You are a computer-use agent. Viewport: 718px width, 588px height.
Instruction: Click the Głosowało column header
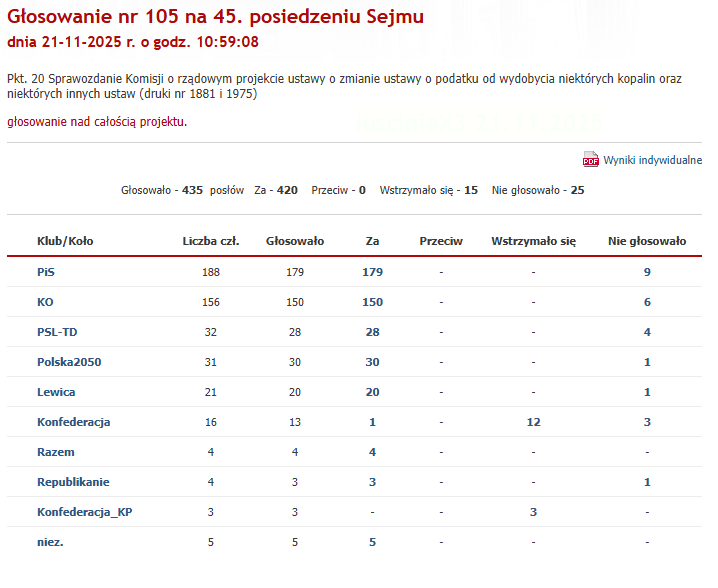click(x=295, y=241)
